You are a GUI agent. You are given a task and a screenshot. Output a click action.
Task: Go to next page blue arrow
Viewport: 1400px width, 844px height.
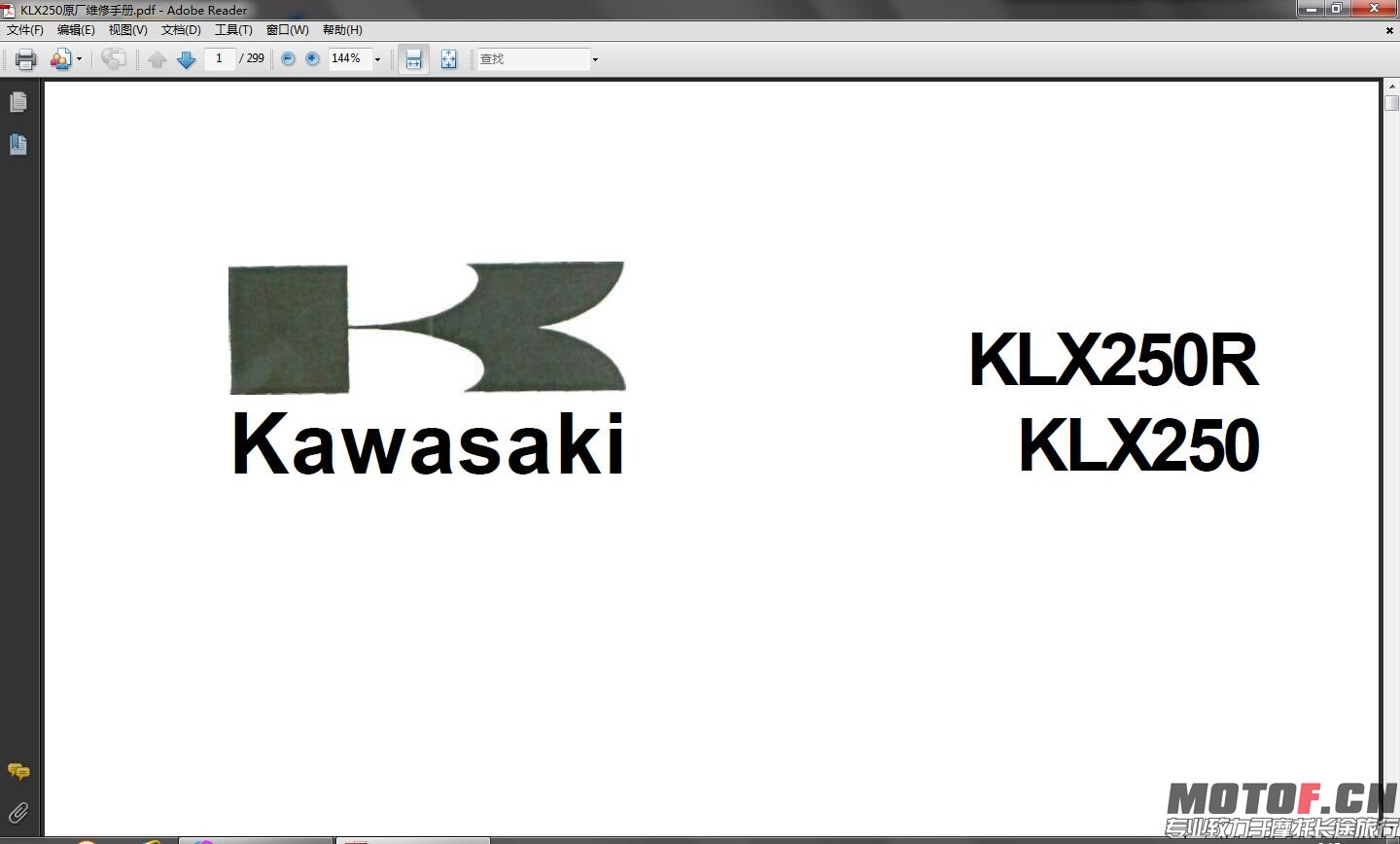tap(187, 59)
